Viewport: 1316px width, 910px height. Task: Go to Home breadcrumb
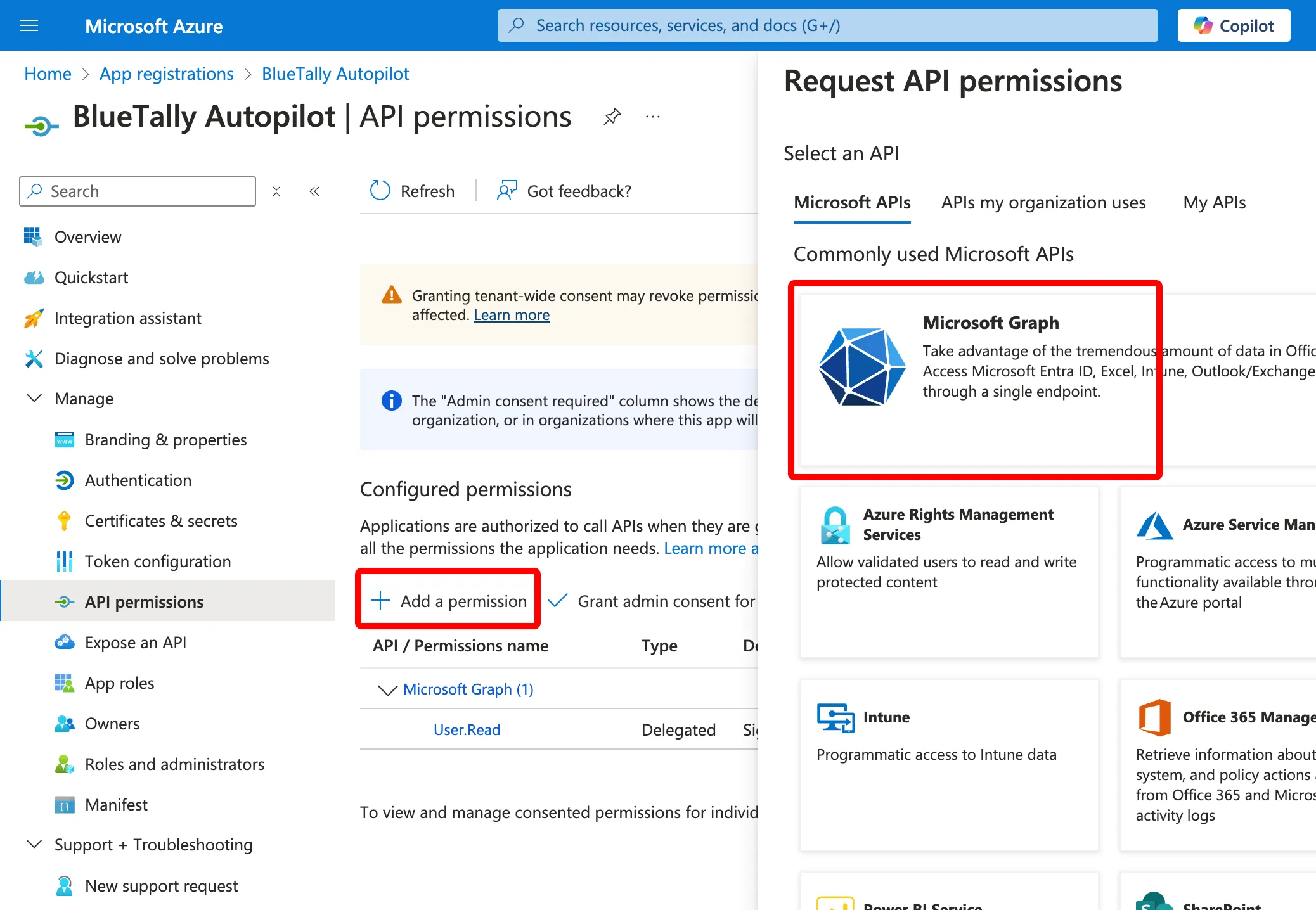[48, 74]
